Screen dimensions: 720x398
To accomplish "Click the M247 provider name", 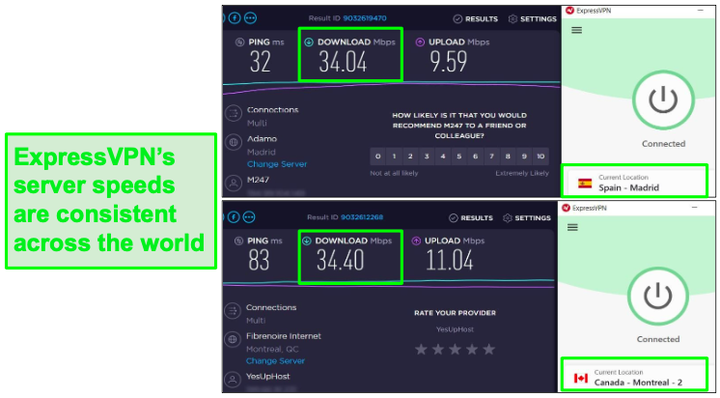I will click(258, 179).
